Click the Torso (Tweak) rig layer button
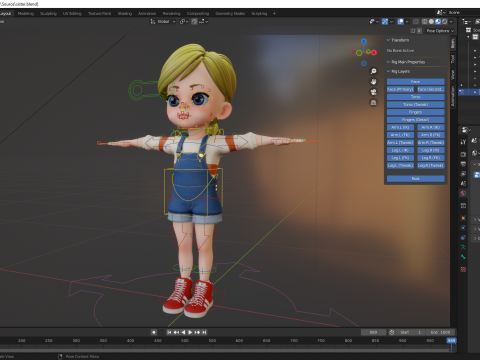 tap(416, 104)
